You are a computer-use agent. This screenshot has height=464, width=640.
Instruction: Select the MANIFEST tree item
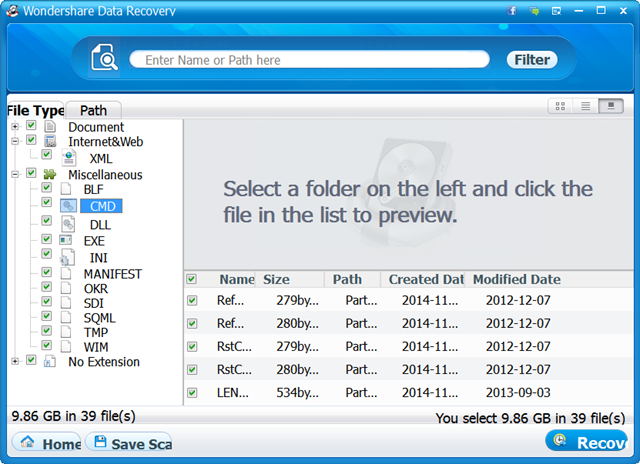(113, 273)
